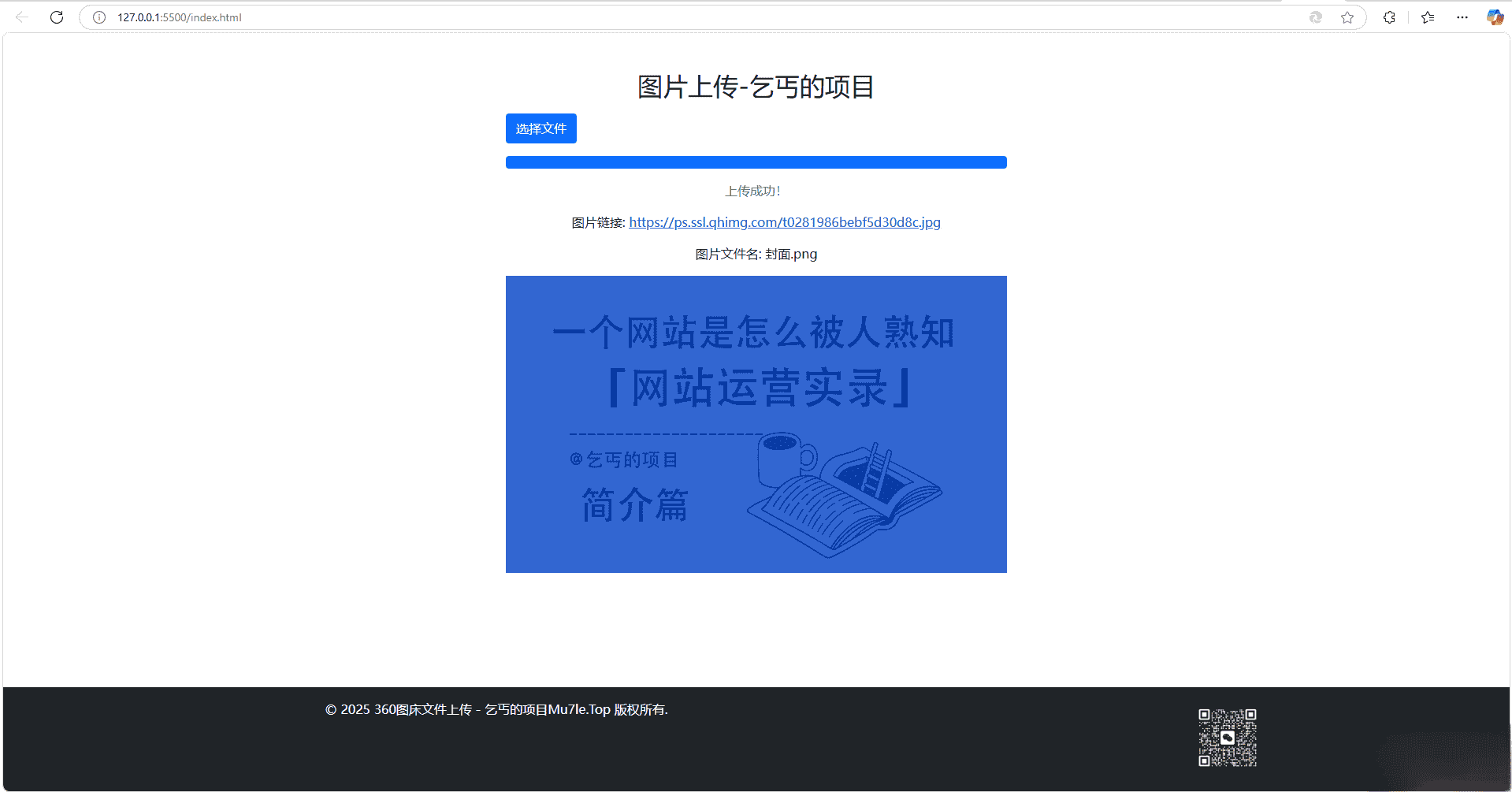
Task: Launch the Copilot icon in the toolbar
Action: pyautogui.click(x=1495, y=17)
